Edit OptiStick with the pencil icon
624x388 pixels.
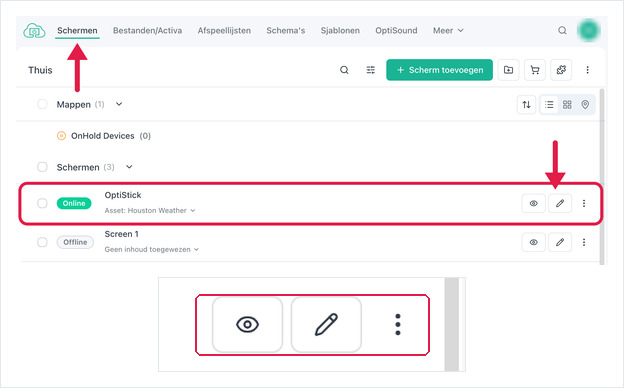pos(560,203)
